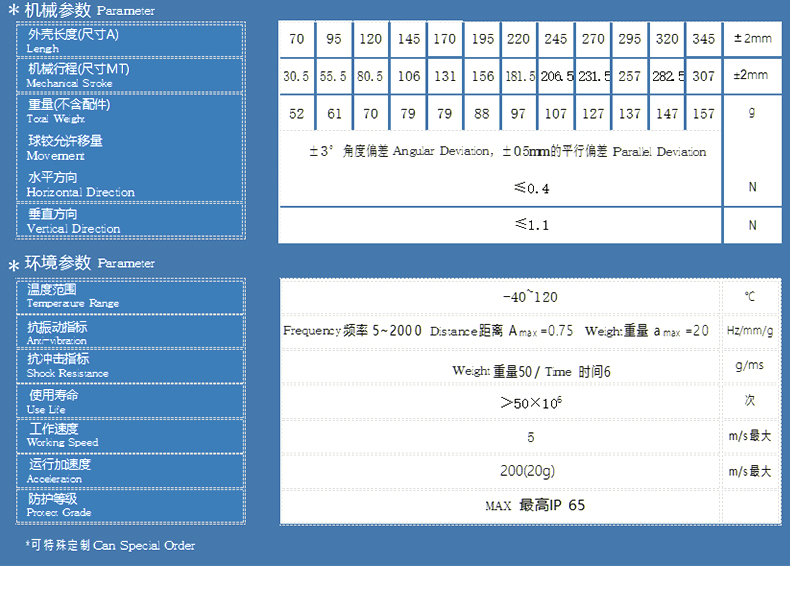Screen dimensions: 790x591
Task: Click stroke cell value 30.5
Action: point(296,76)
